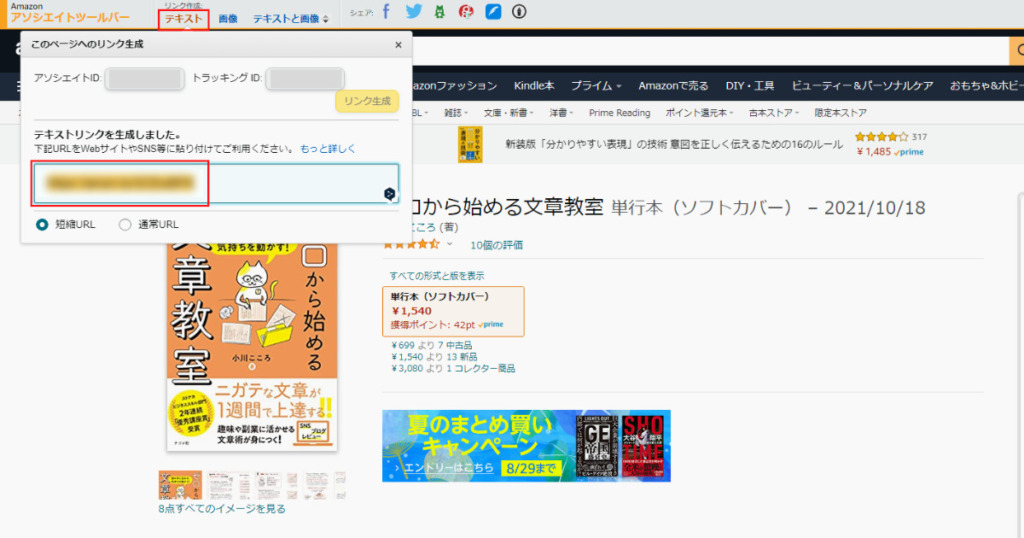The height and width of the screenshot is (538, 1024).
Task: Expand the 洋書 category dropdown
Action: tap(561, 113)
